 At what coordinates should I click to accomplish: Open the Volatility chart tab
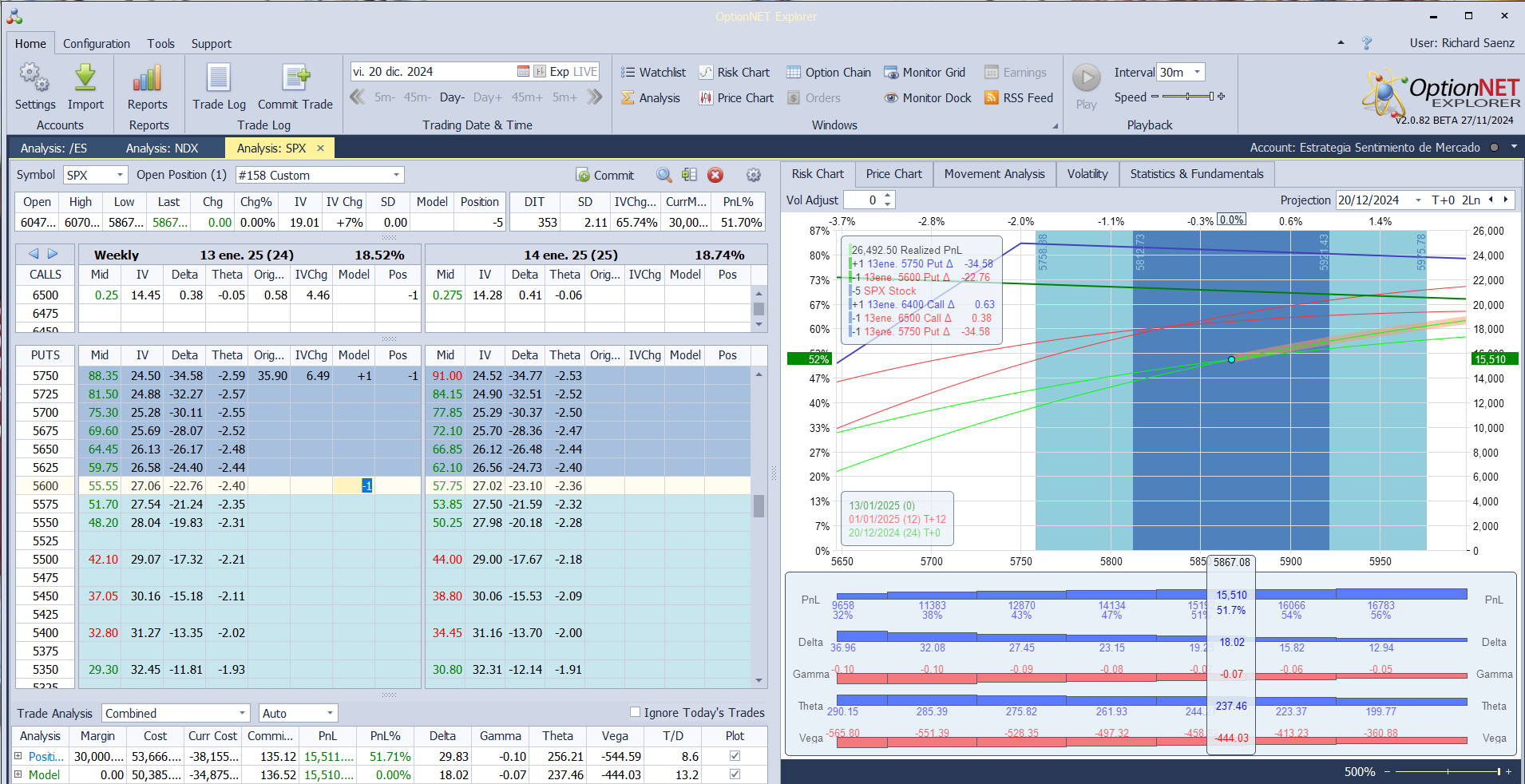pyautogui.click(x=1087, y=174)
